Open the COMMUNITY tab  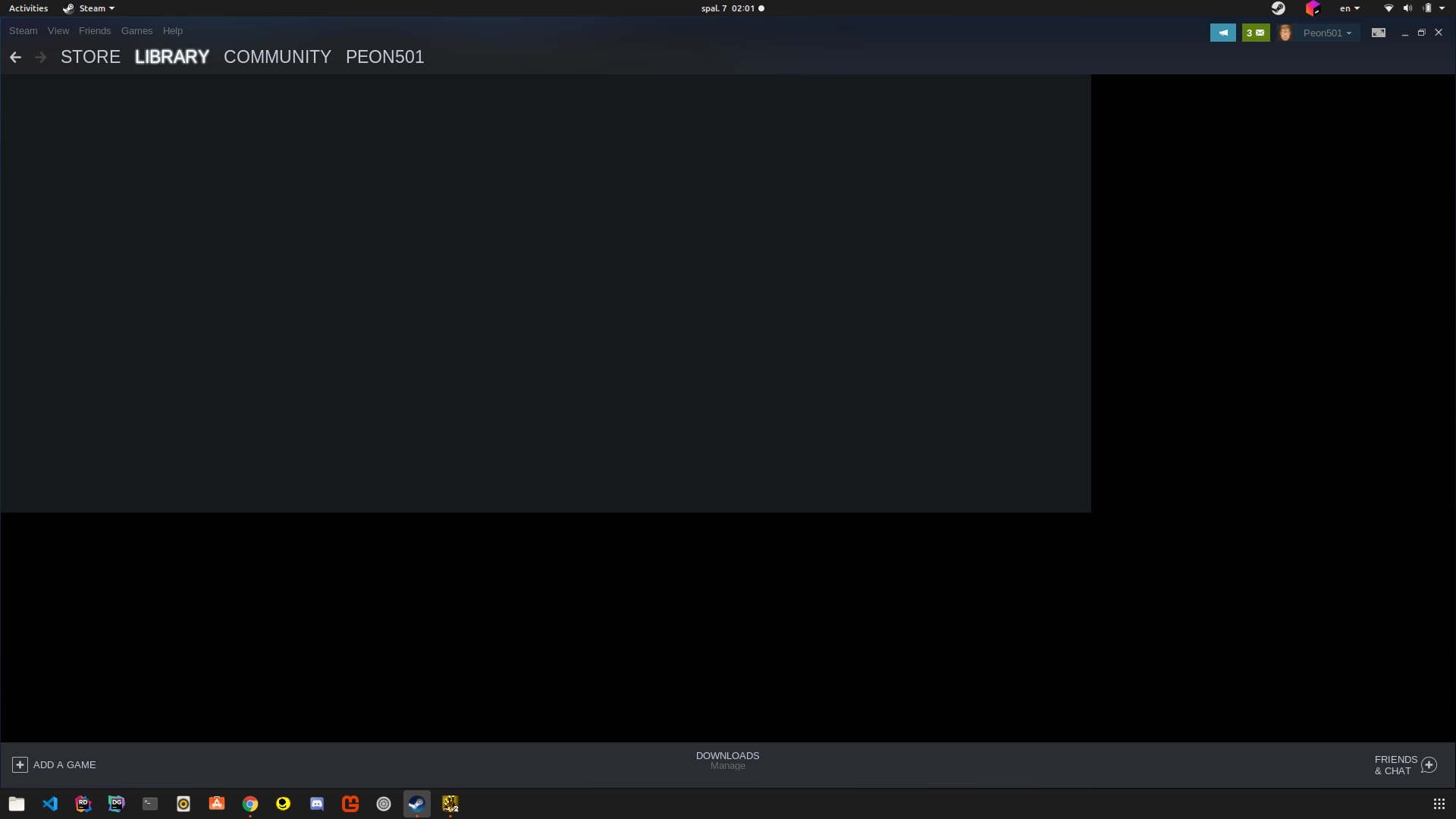click(277, 56)
